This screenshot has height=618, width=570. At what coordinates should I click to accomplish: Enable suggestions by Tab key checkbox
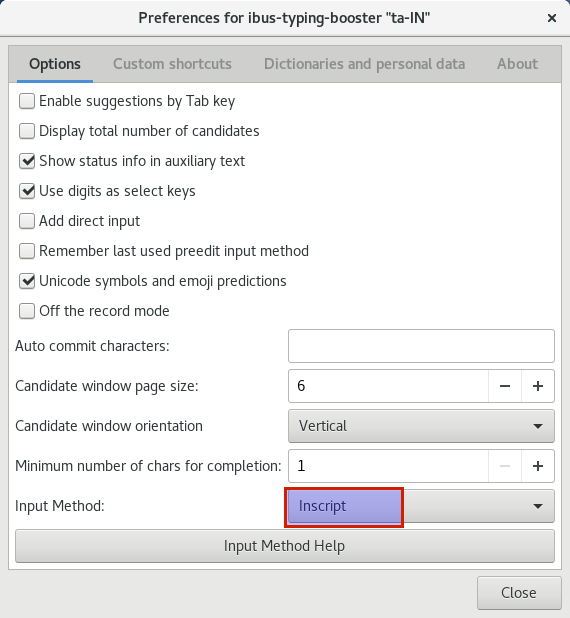[x=27, y=101]
